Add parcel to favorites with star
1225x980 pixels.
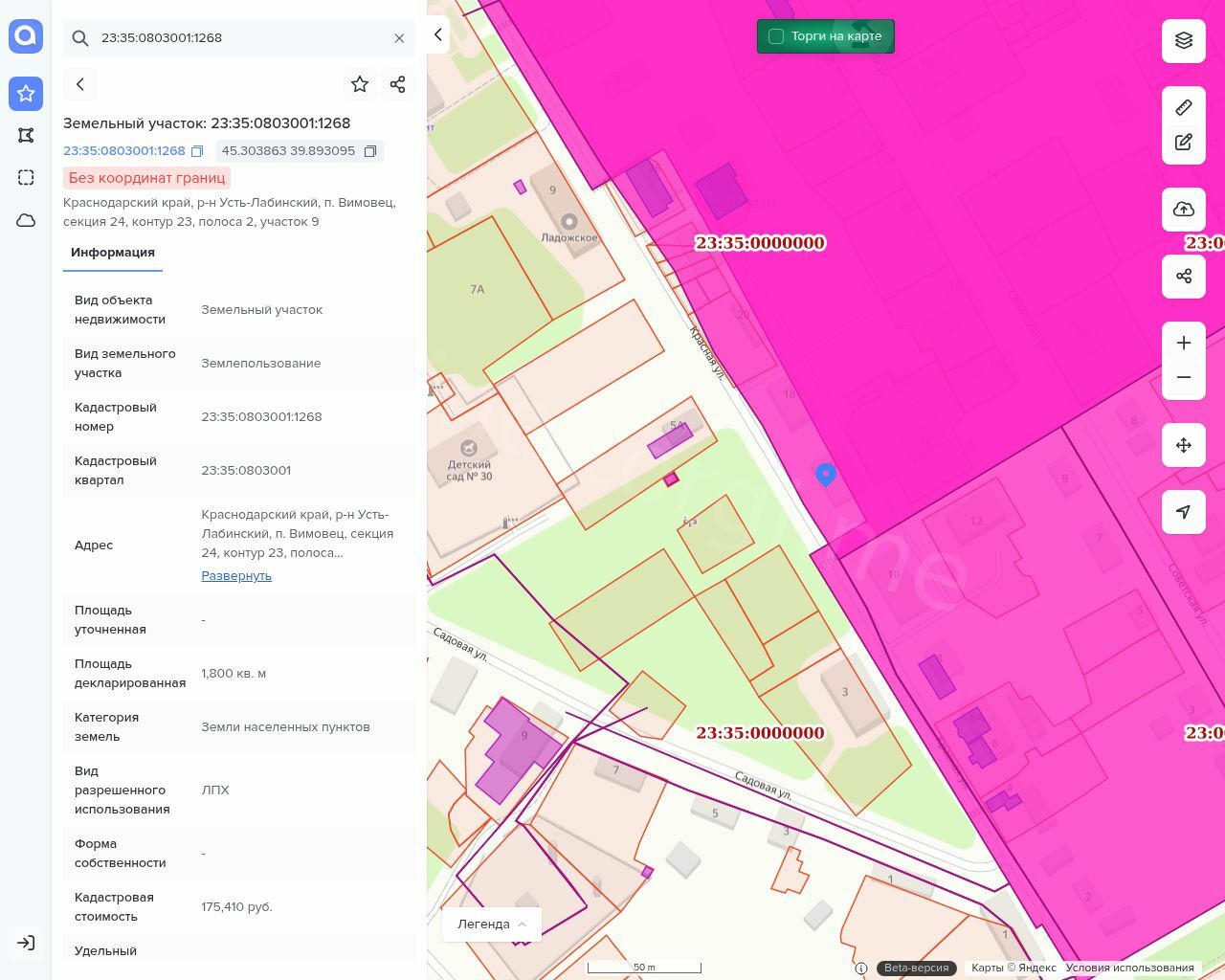click(360, 84)
